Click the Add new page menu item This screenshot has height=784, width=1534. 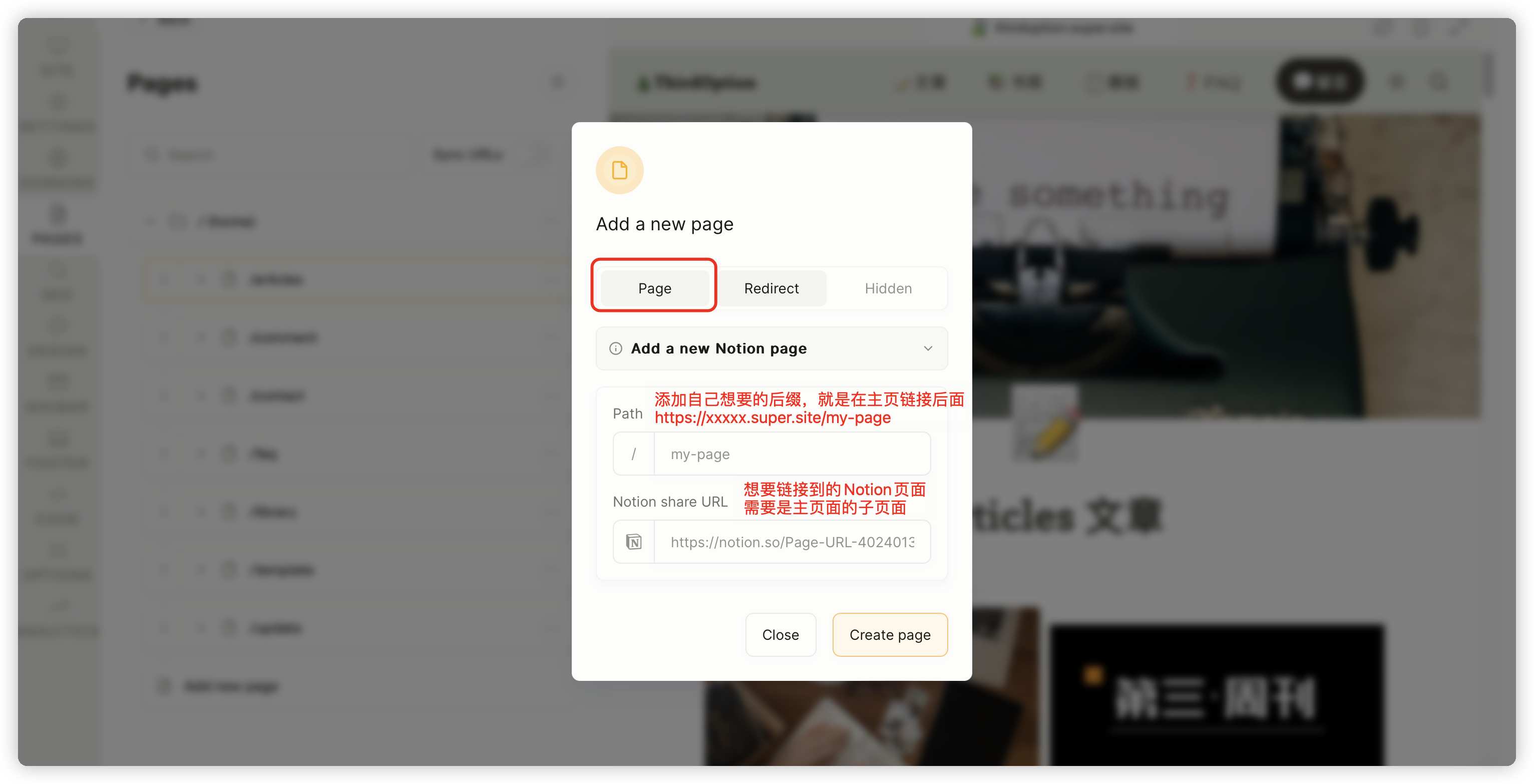click(219, 685)
